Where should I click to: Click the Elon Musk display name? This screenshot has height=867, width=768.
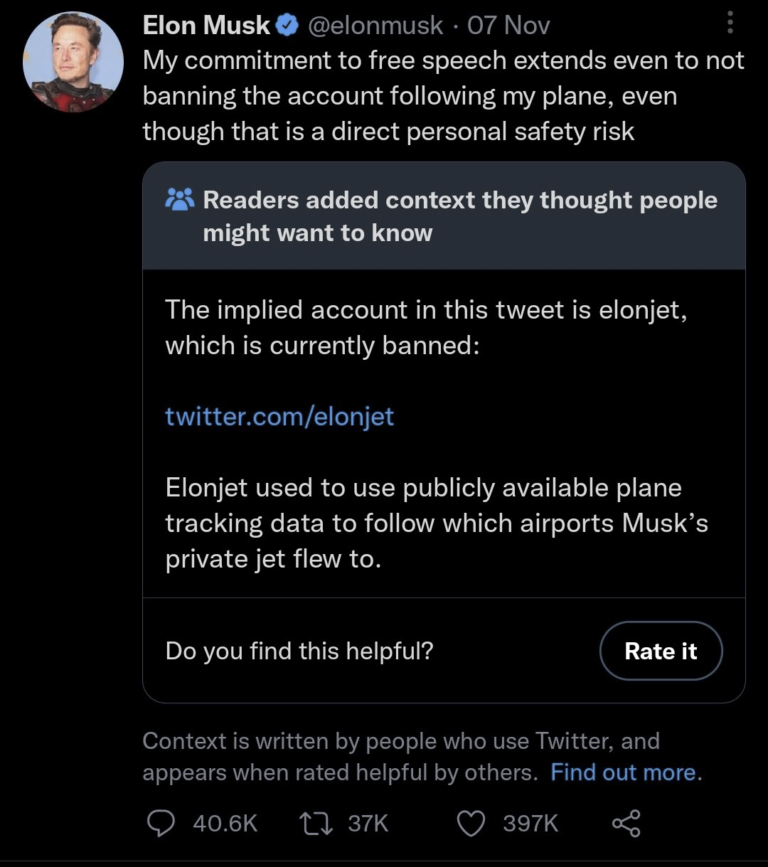click(206, 25)
